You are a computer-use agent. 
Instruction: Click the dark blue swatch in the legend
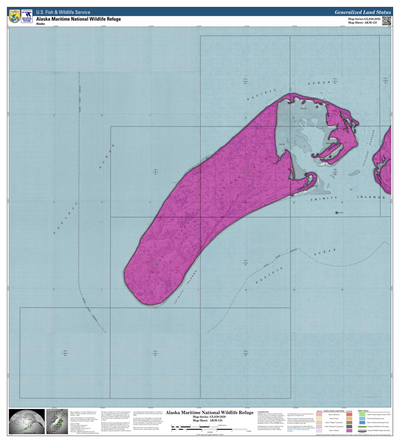[362, 422]
